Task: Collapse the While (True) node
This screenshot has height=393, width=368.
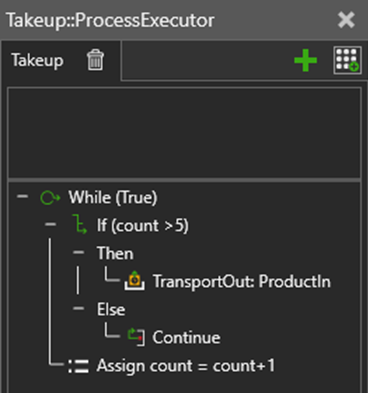Action: click(x=22, y=196)
